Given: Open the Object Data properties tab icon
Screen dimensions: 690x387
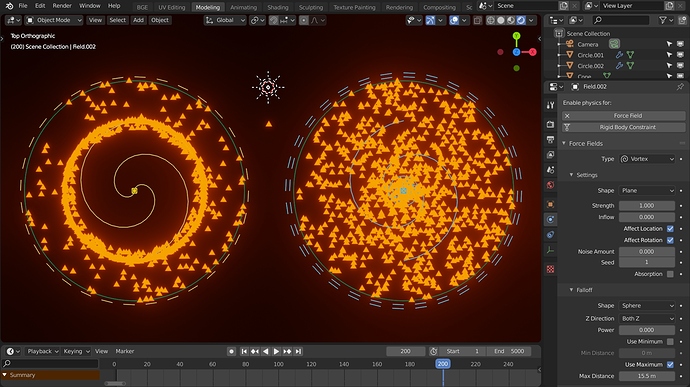Looking at the screenshot, I should (x=550, y=250).
